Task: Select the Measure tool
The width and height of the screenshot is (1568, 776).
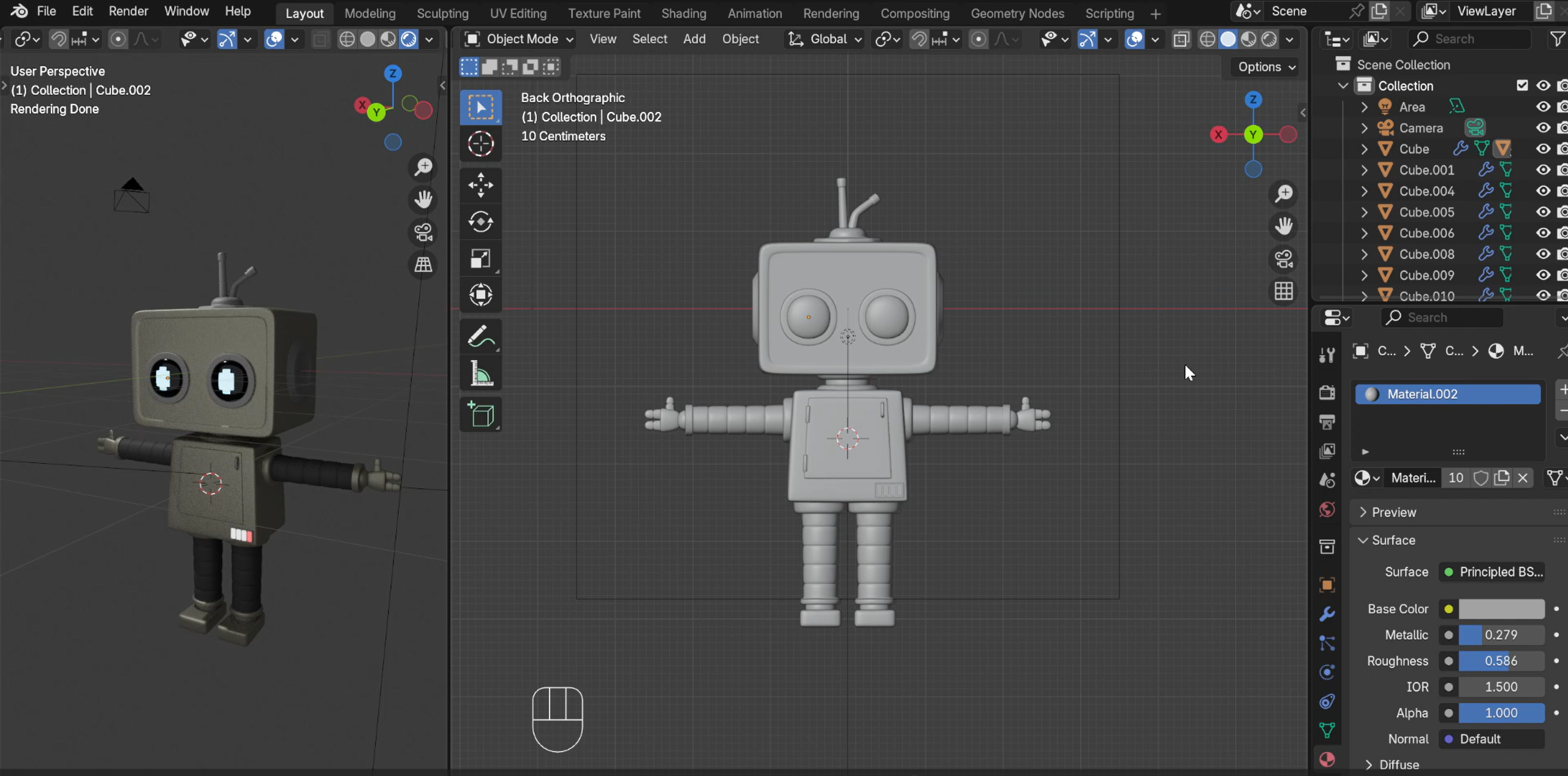Action: 481,374
